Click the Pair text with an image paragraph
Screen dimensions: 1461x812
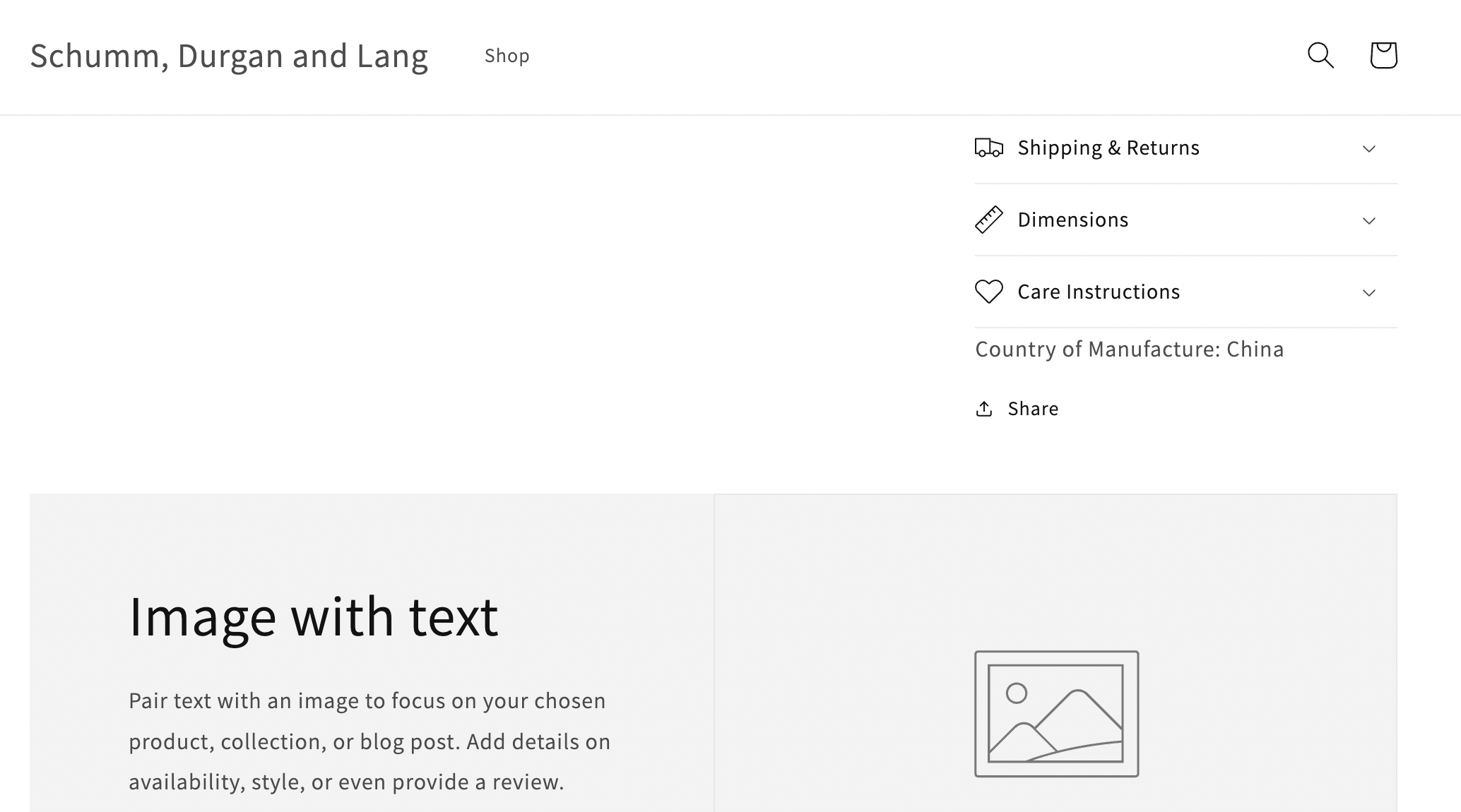coord(369,741)
